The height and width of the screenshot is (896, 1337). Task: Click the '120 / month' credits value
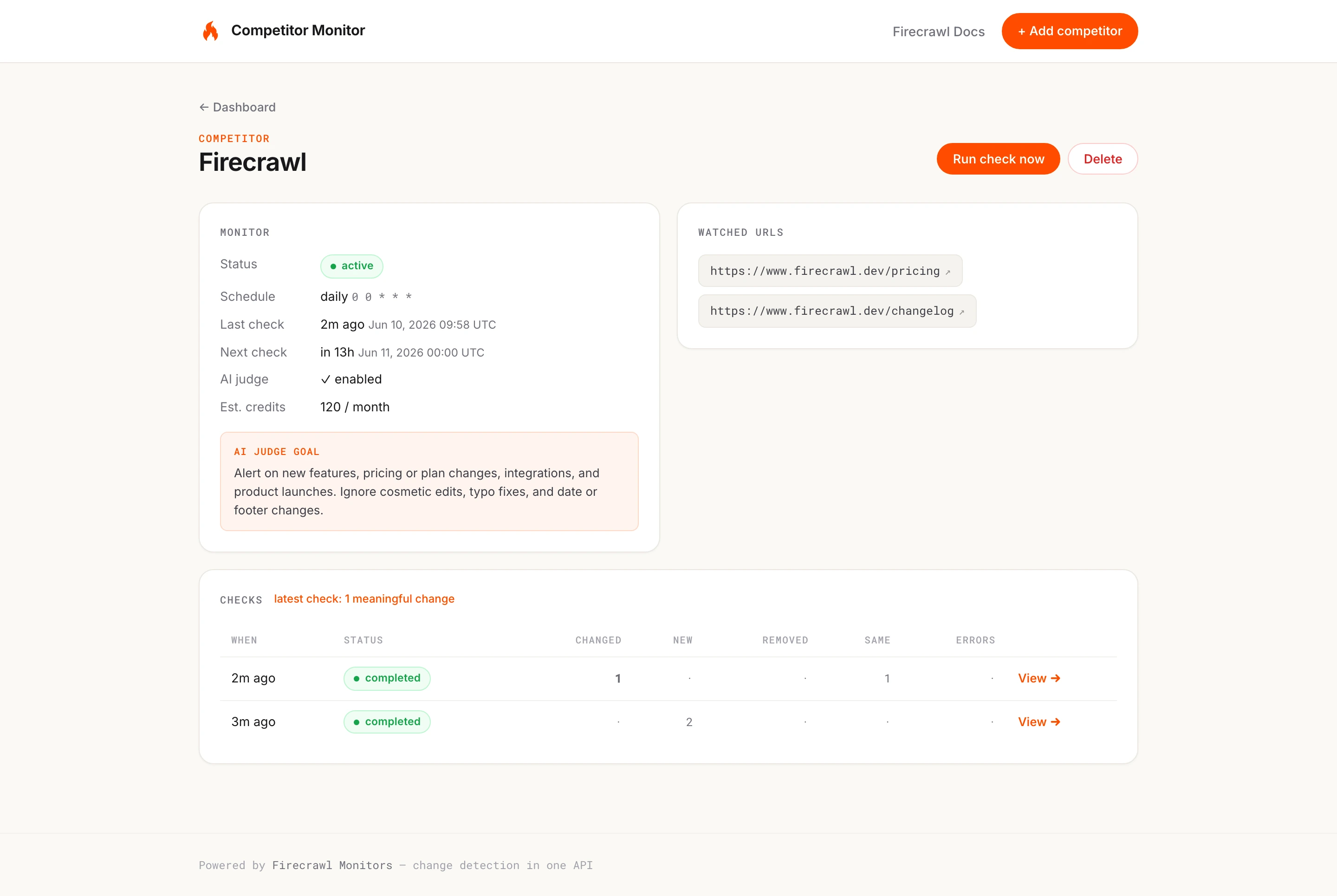[x=355, y=407]
